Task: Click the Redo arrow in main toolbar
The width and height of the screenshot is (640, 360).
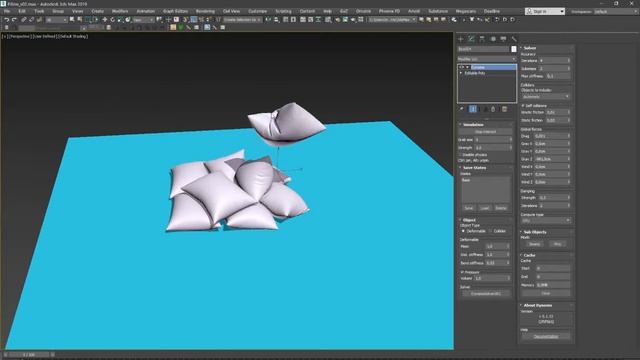Action: click(14, 20)
